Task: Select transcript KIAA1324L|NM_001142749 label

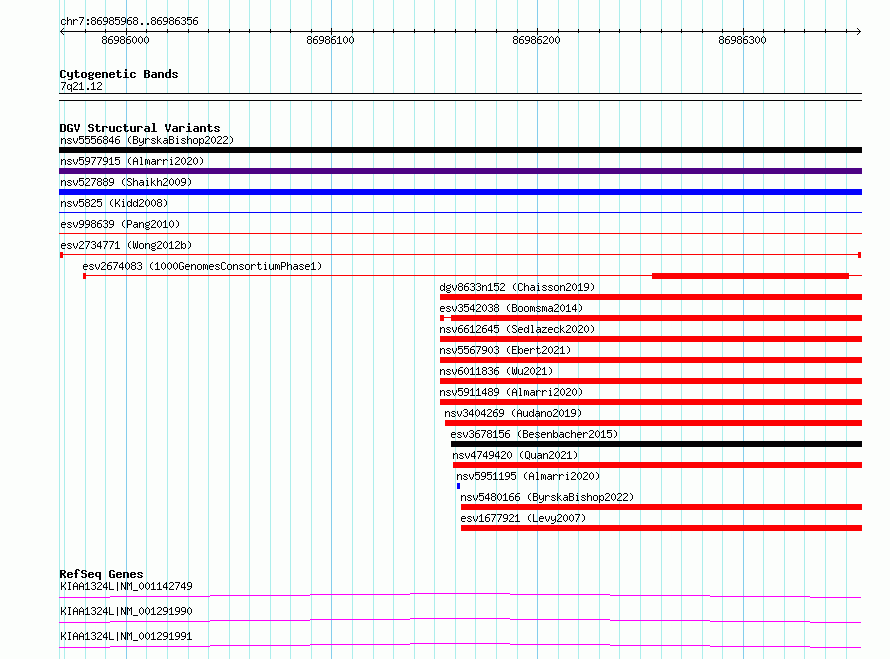Action: (x=126, y=586)
